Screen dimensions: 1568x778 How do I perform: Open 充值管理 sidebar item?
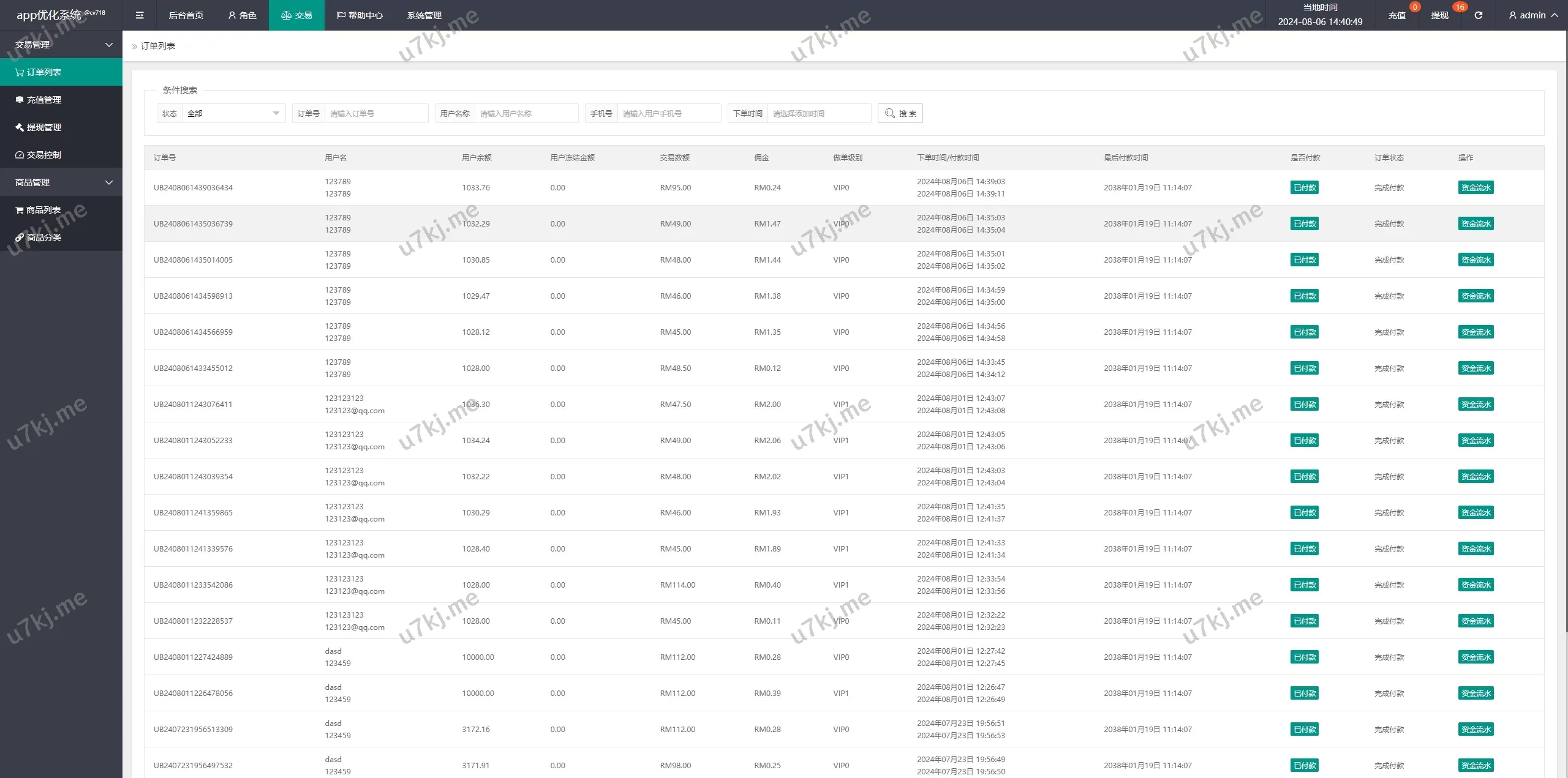pos(43,100)
